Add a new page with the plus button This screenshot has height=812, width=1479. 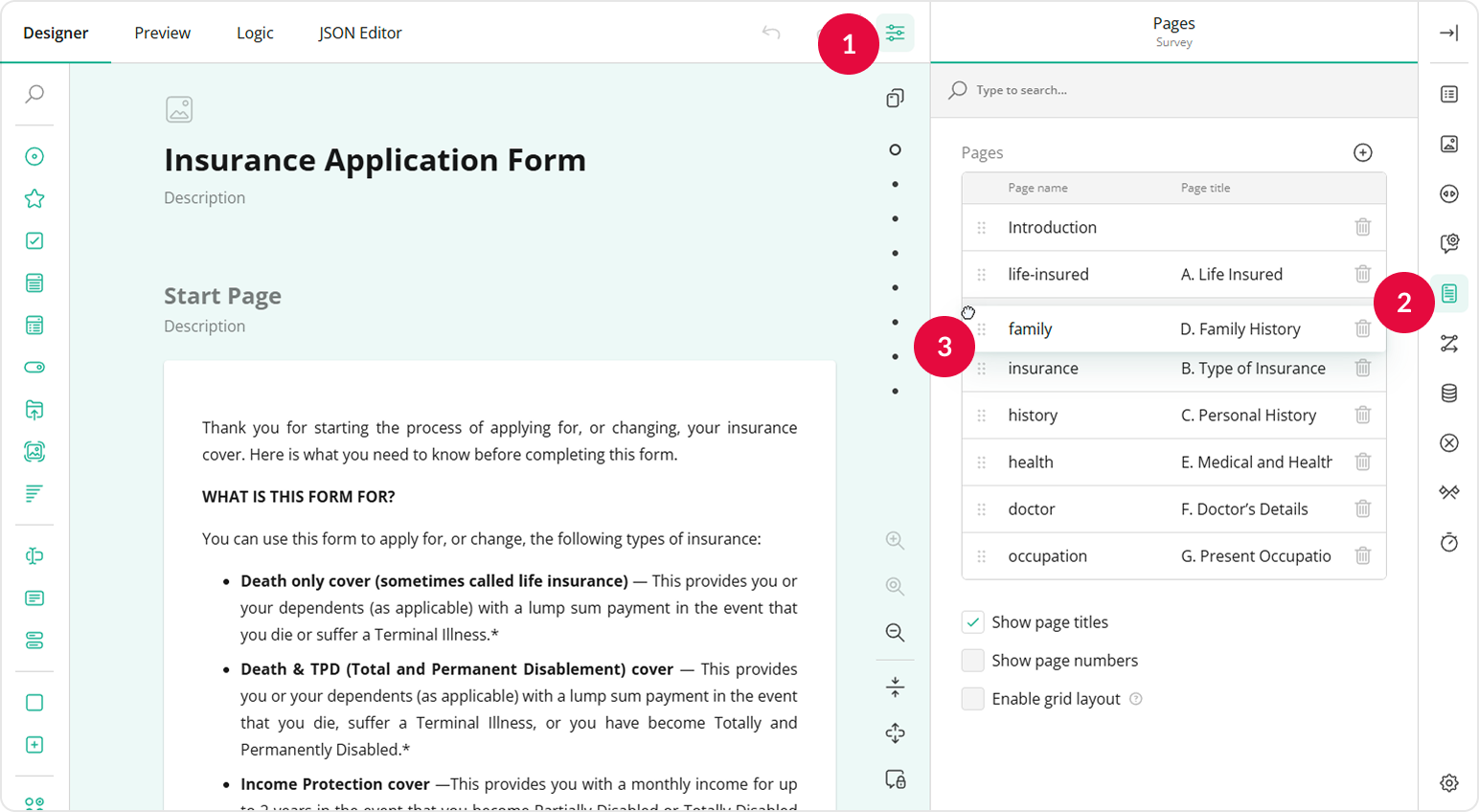click(x=1362, y=151)
